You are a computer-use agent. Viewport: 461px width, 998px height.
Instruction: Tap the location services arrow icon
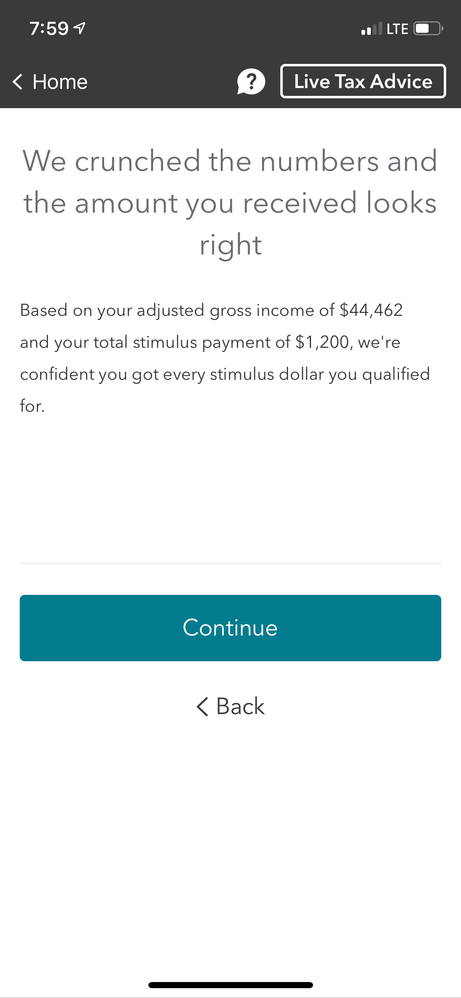click(x=80, y=29)
